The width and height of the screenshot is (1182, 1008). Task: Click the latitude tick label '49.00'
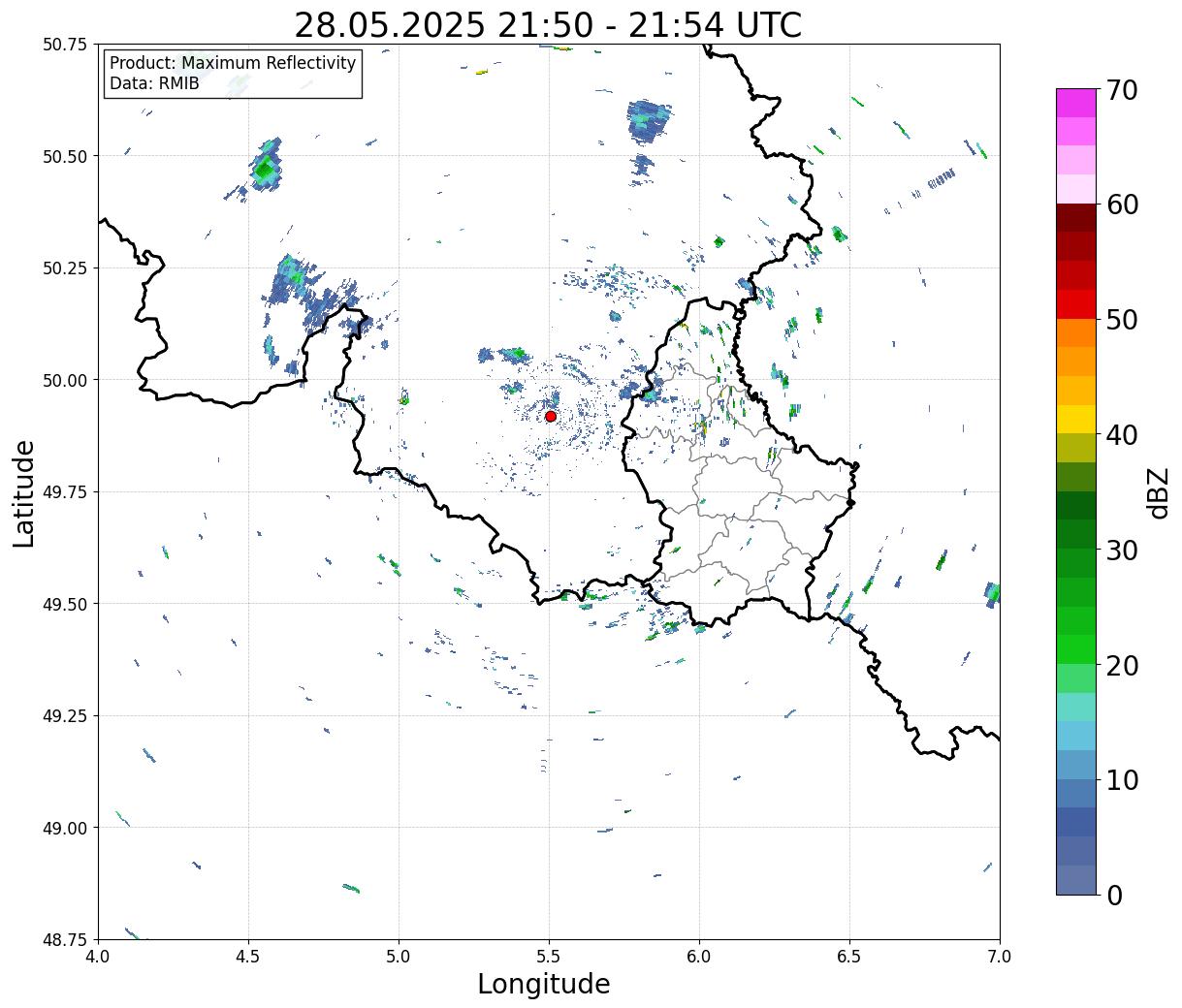65,828
